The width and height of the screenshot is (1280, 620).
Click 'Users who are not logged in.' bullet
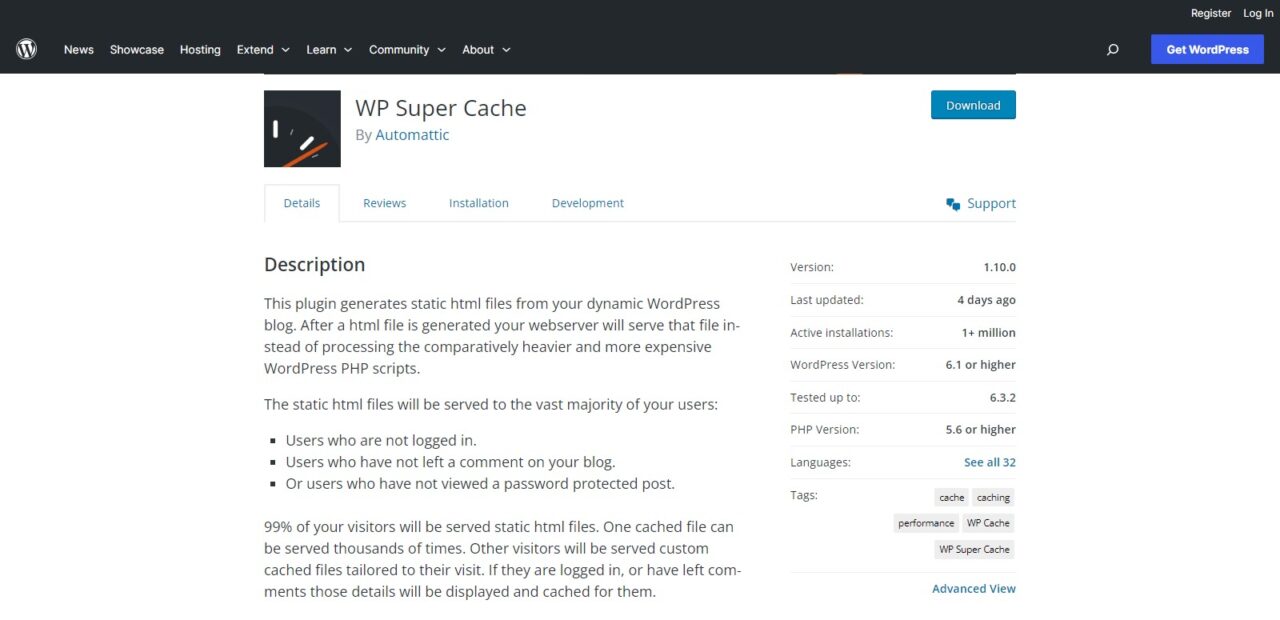coord(381,440)
